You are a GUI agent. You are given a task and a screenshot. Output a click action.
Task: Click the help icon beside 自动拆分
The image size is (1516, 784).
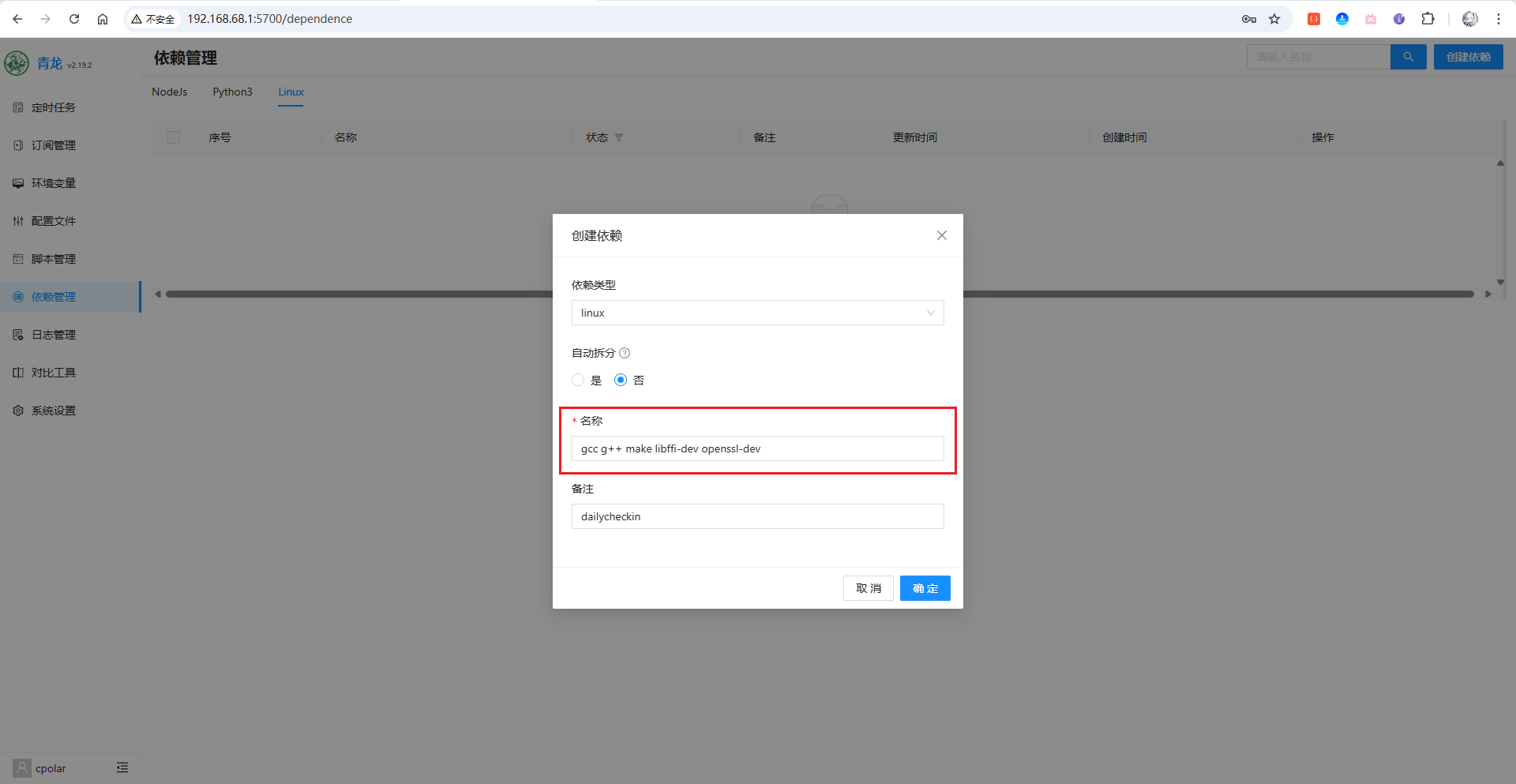point(625,353)
